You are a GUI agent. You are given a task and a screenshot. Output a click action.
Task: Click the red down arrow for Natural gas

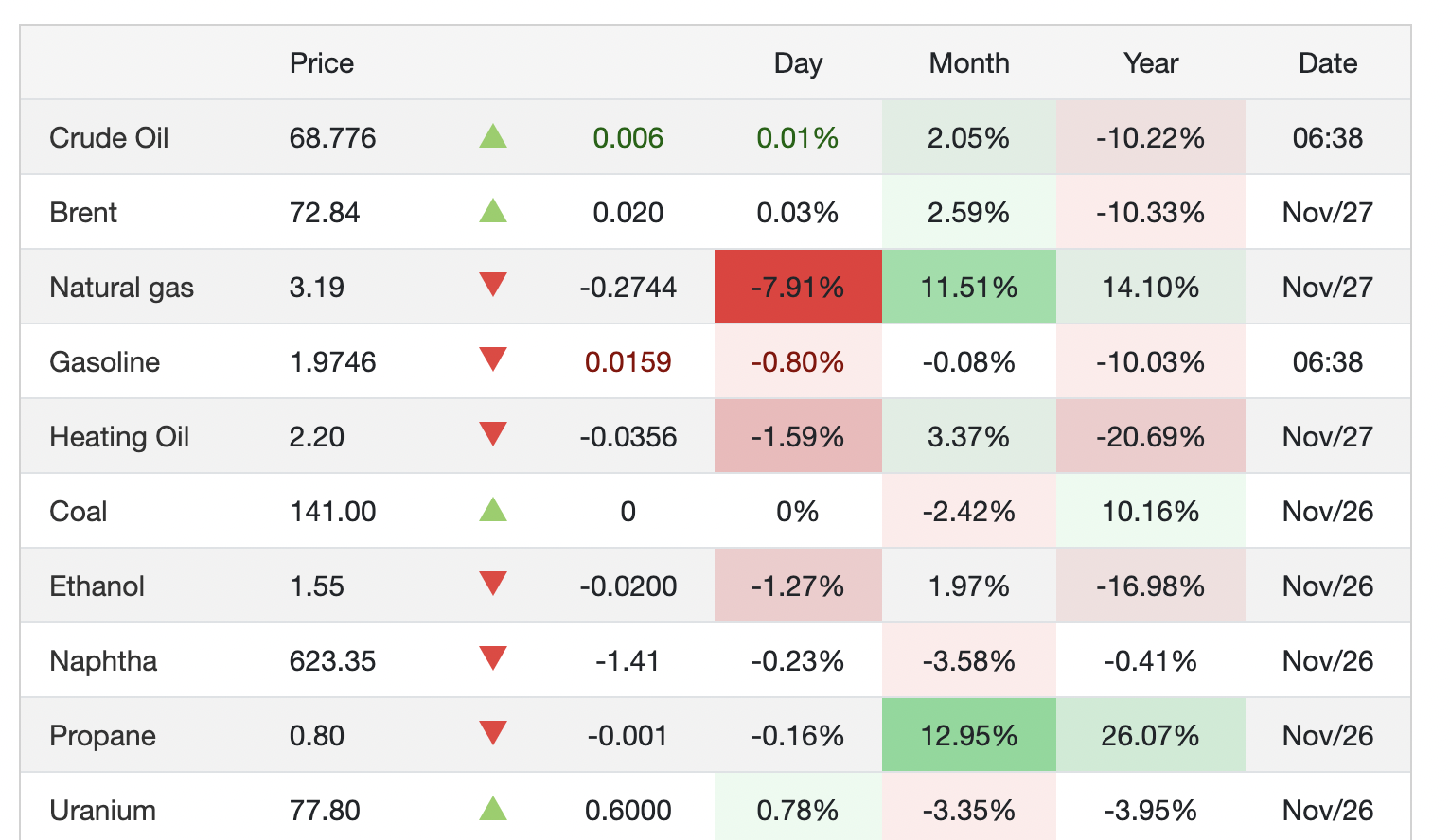click(493, 285)
